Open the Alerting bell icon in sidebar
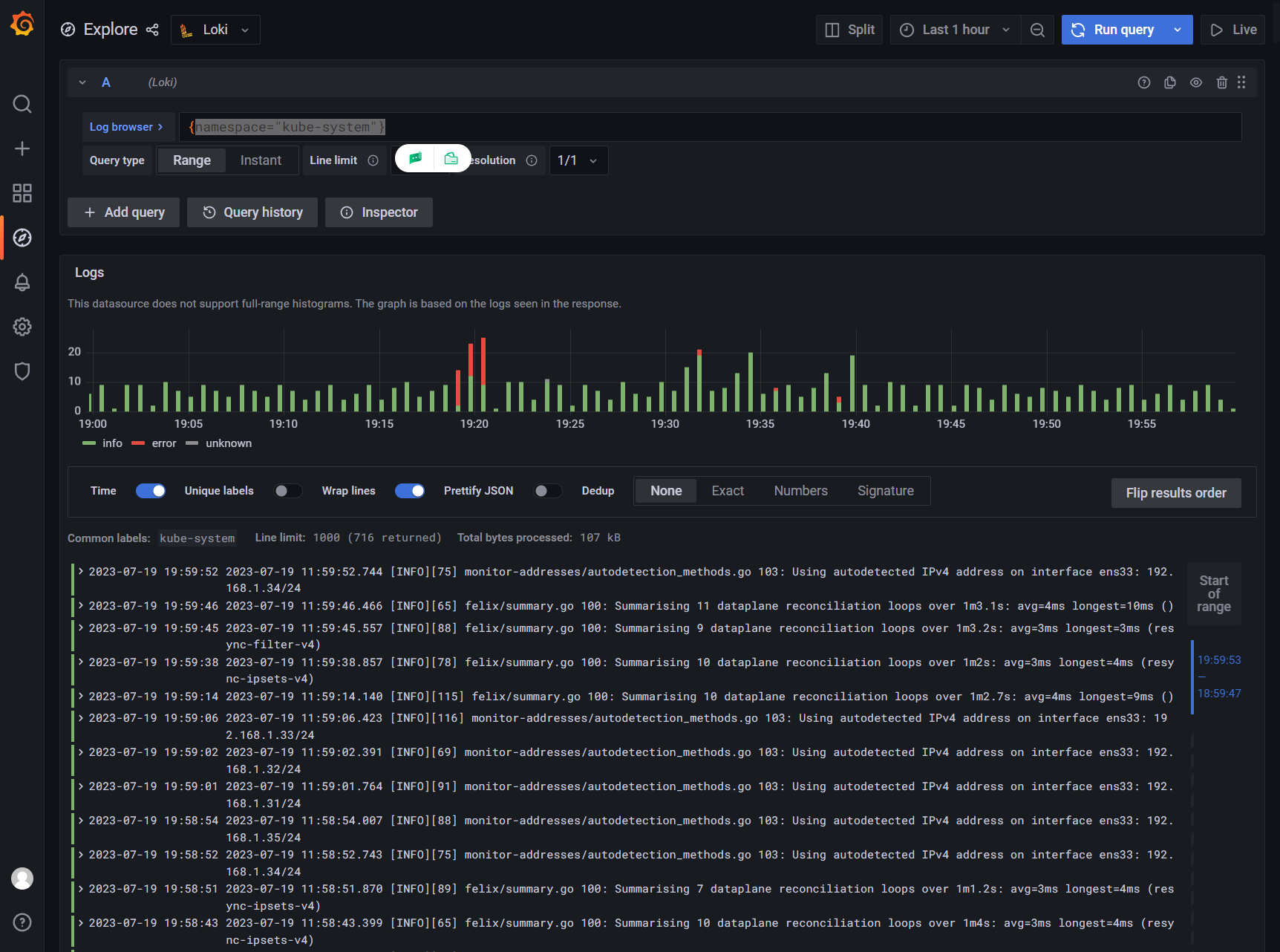Screen dimensions: 1280x952 point(22,283)
